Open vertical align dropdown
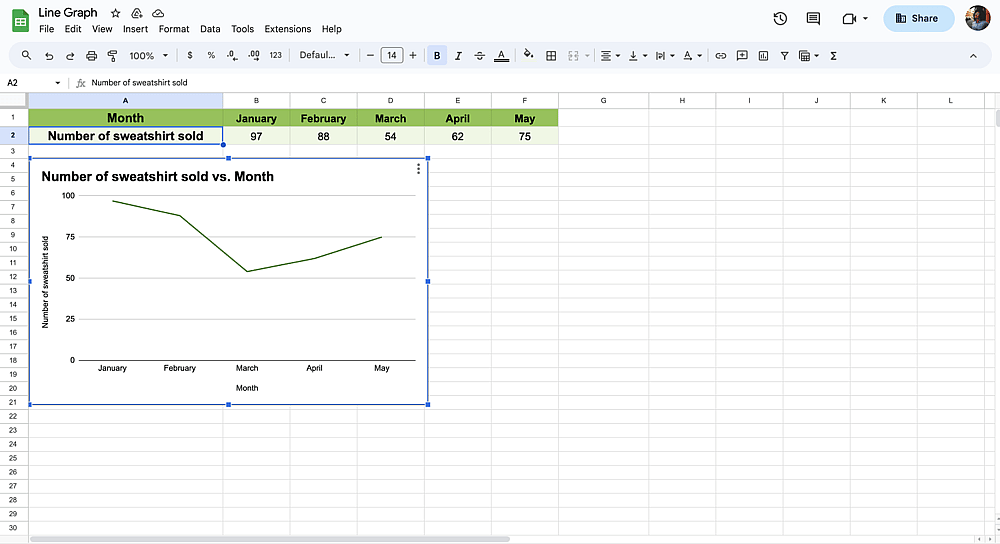This screenshot has width=1000, height=544. pos(638,56)
